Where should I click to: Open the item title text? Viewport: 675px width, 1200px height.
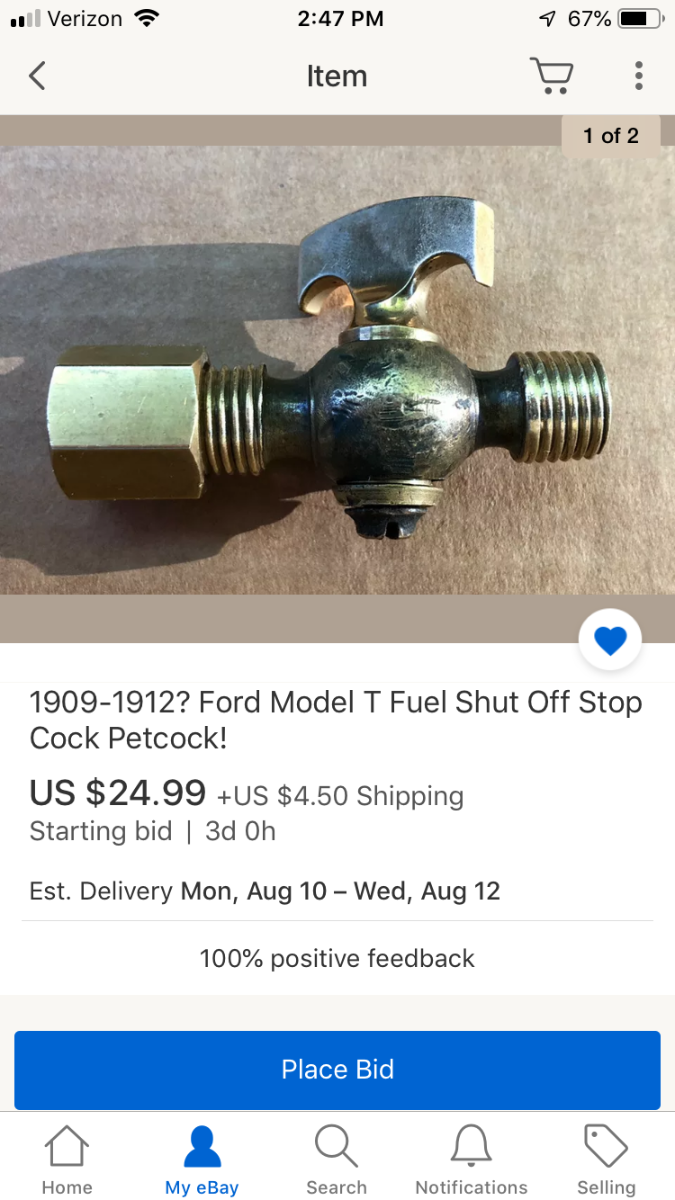pyautogui.click(x=336, y=720)
